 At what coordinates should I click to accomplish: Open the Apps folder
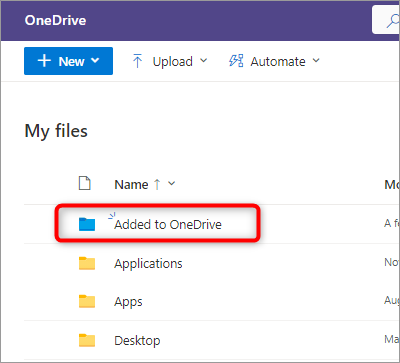(x=128, y=302)
